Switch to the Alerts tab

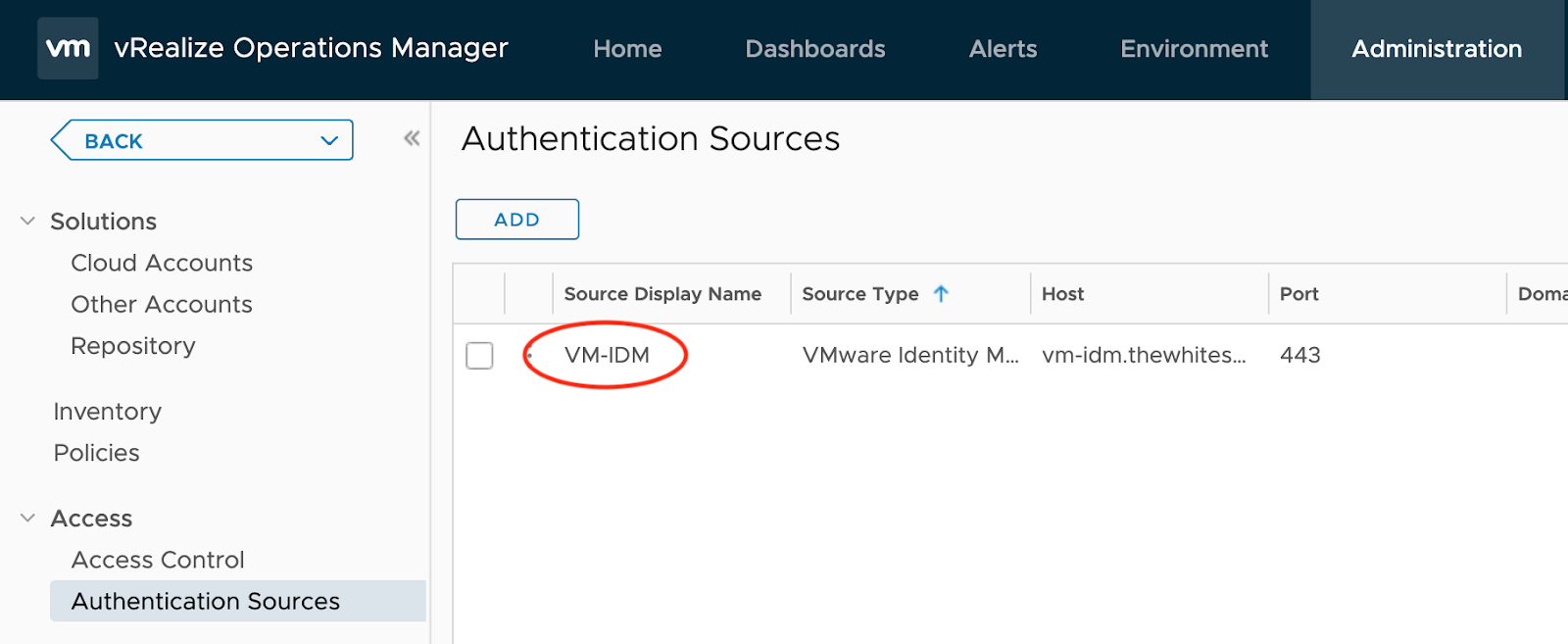tap(1003, 49)
